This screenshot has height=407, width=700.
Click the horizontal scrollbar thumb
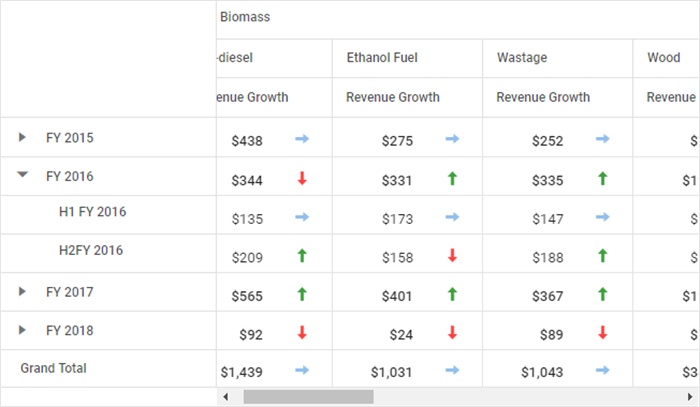[x=308, y=397]
